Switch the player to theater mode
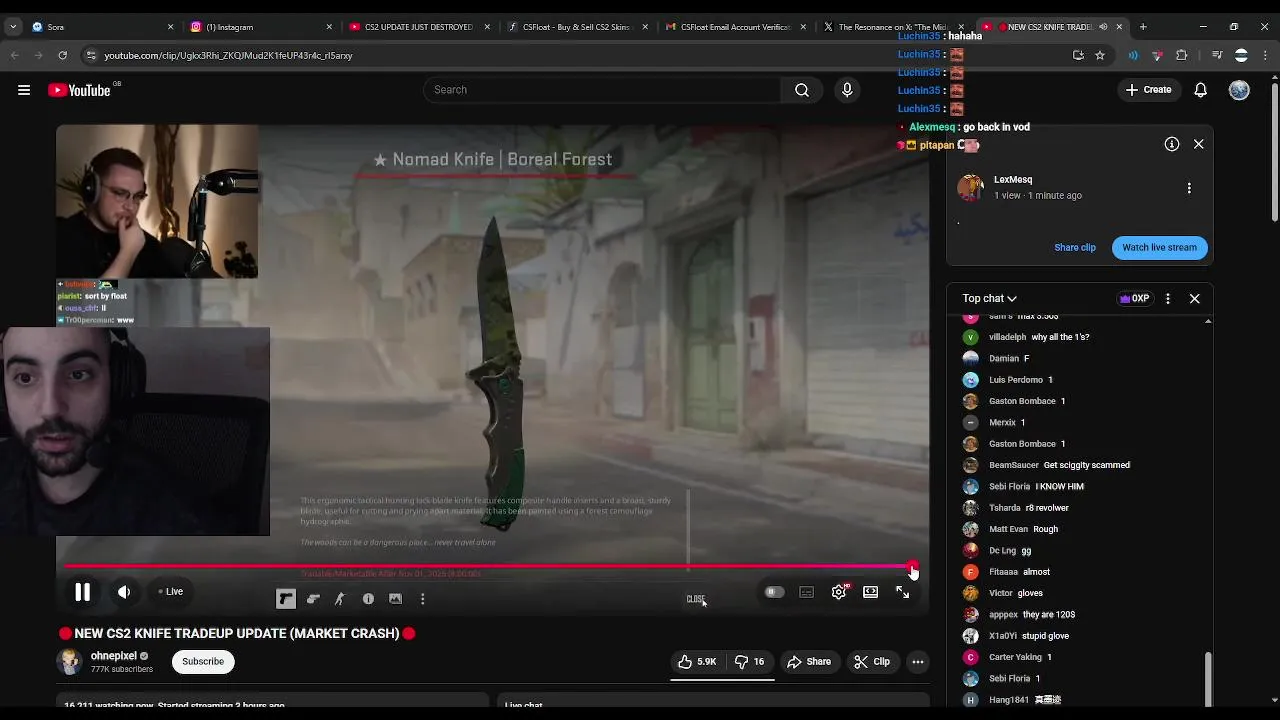The height and width of the screenshot is (720, 1280). (870, 592)
